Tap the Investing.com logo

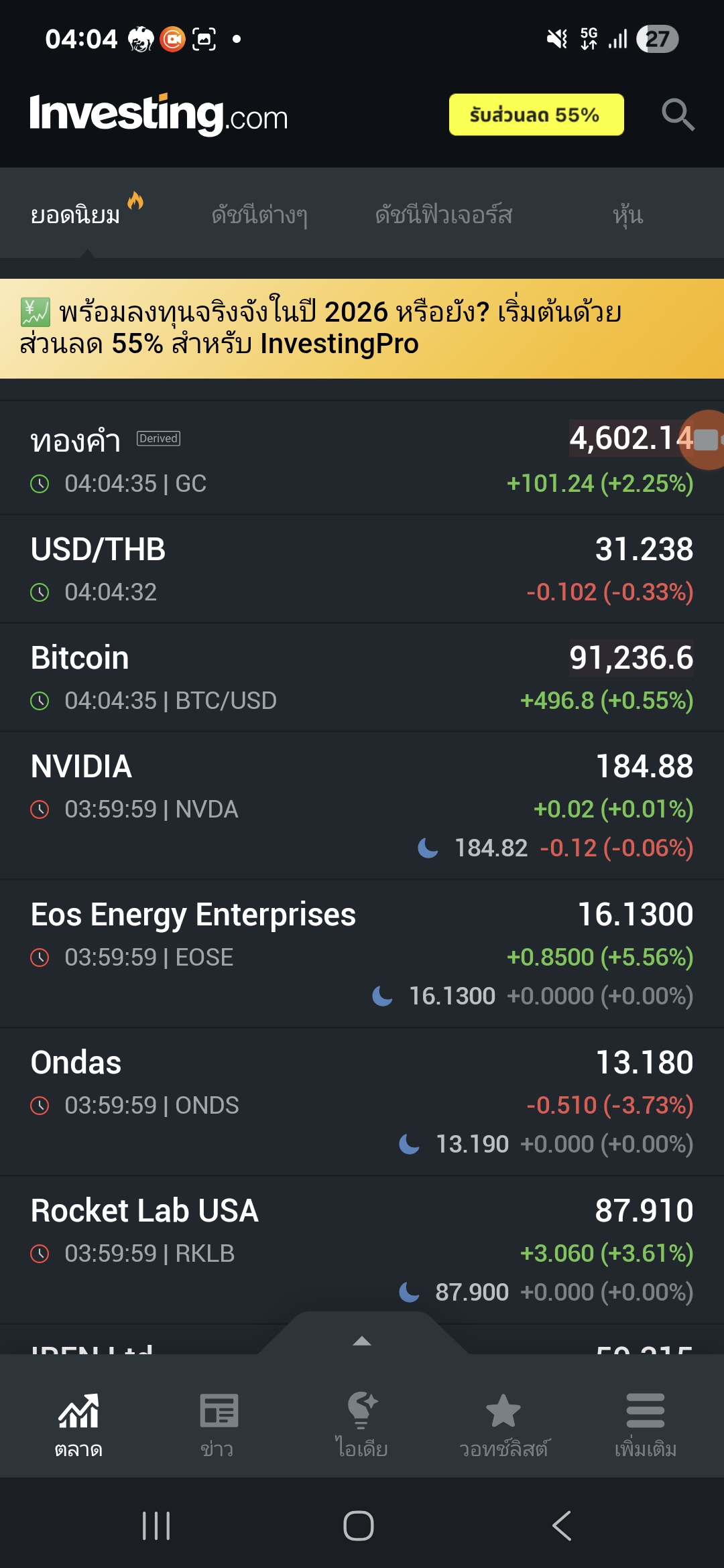click(159, 115)
